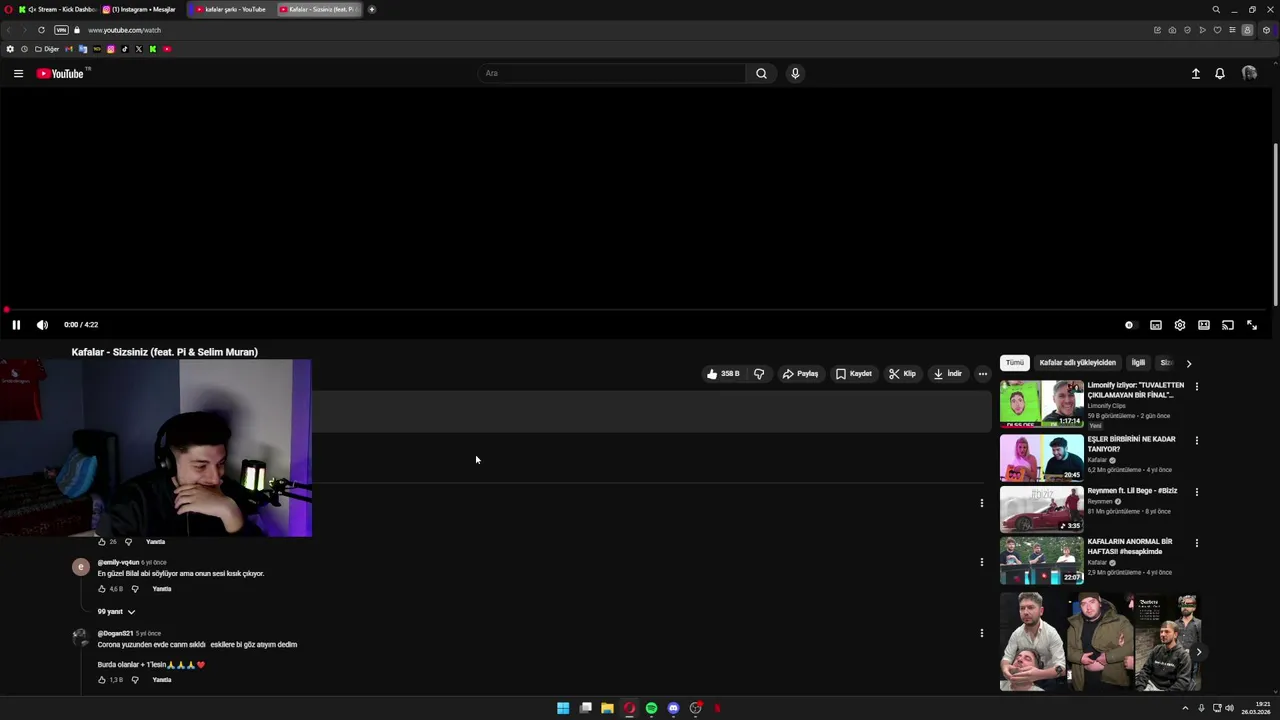The image size is (1280, 720).
Task: Save the video using Kaydet
Action: click(x=854, y=374)
